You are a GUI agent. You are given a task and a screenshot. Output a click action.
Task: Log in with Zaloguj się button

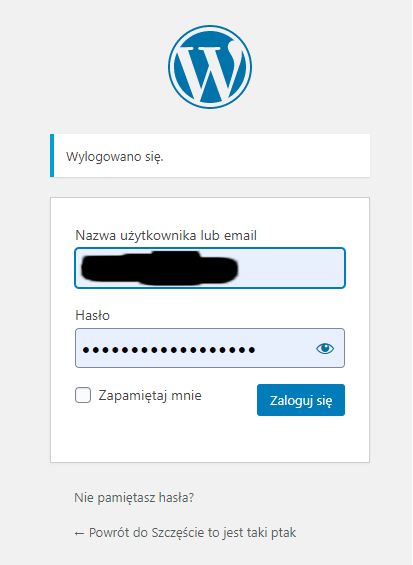301,400
